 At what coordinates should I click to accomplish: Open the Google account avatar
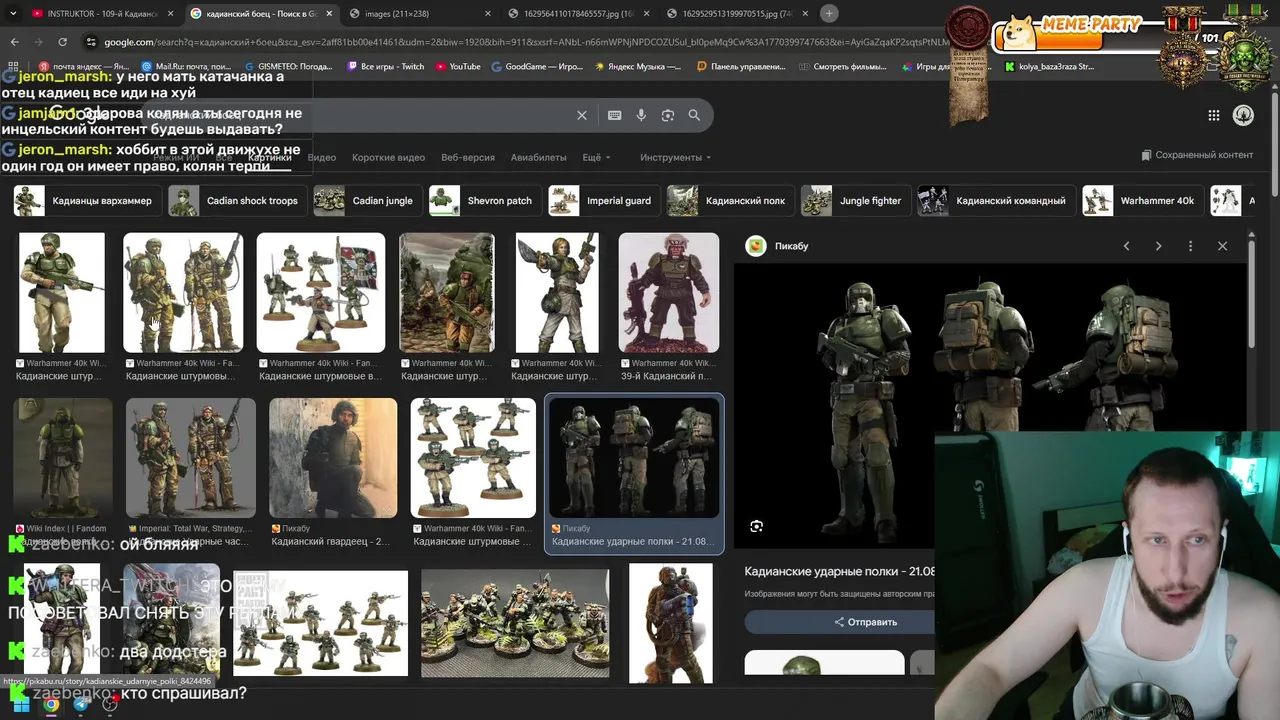1243,115
